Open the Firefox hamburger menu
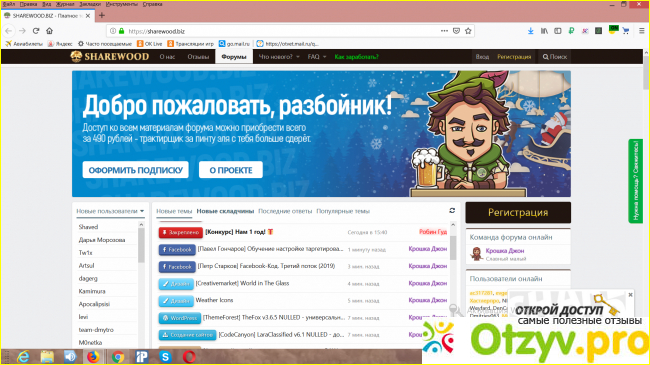This screenshot has height=365, width=650. coord(641,31)
